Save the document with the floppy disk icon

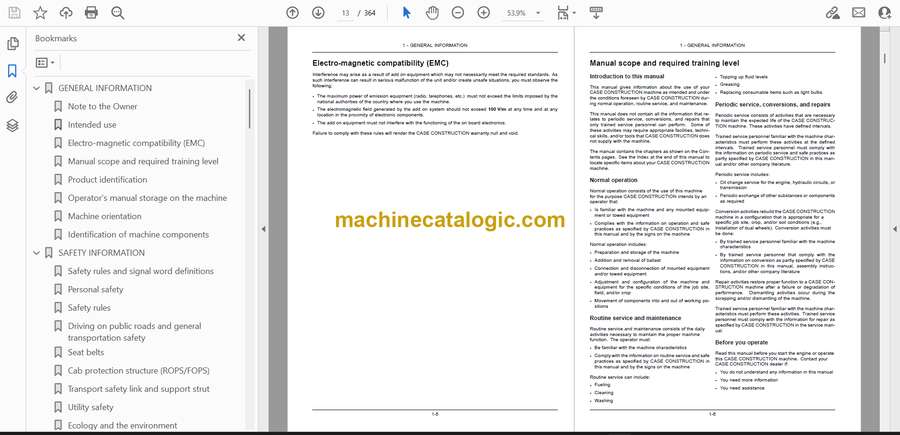(14, 13)
